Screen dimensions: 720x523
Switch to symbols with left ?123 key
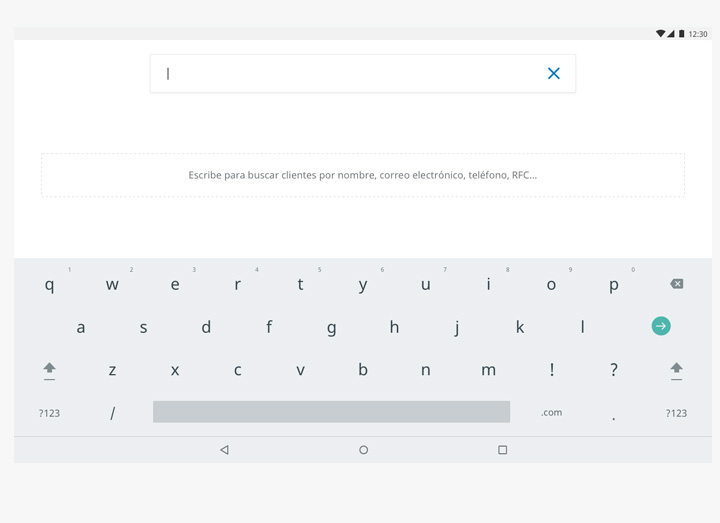pyautogui.click(x=49, y=413)
